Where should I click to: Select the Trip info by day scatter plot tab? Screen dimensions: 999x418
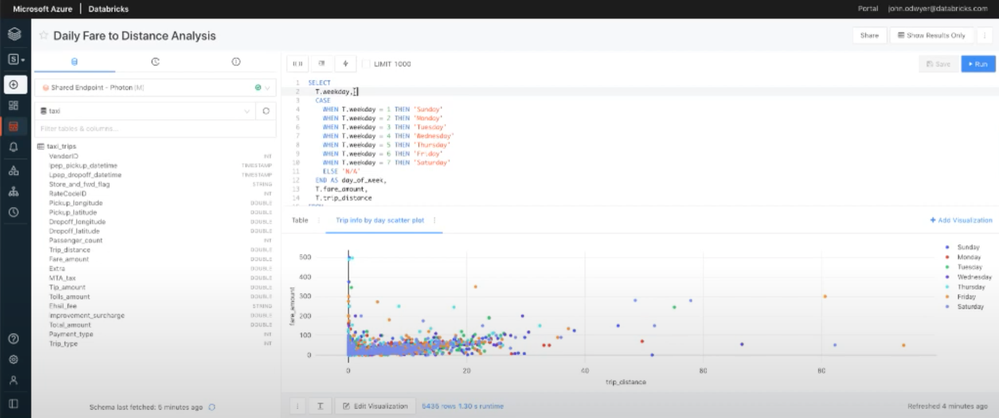380,220
